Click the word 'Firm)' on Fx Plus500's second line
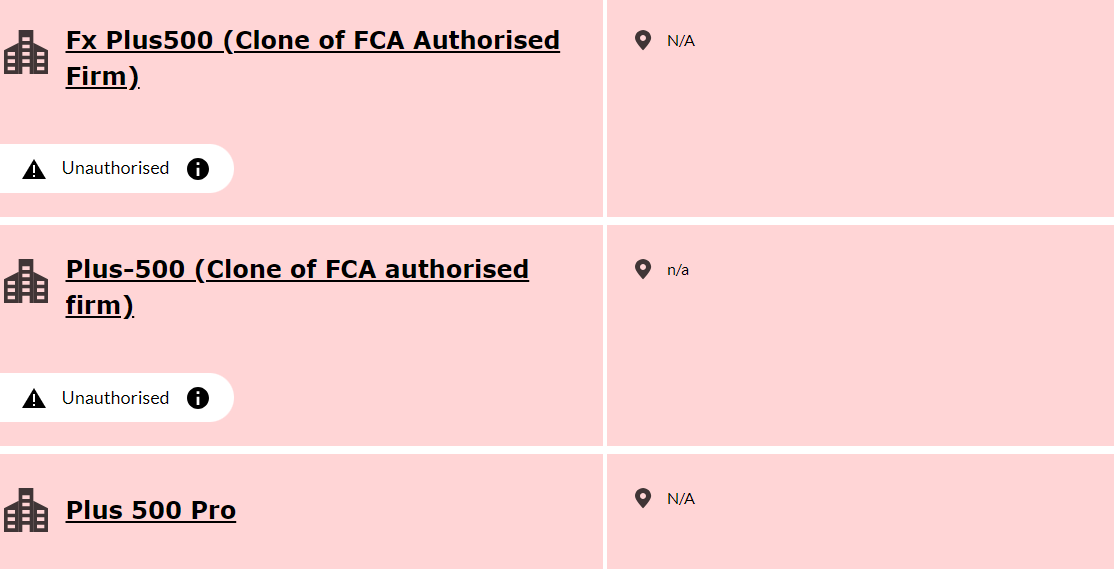The height and width of the screenshot is (569, 1114). [102, 76]
